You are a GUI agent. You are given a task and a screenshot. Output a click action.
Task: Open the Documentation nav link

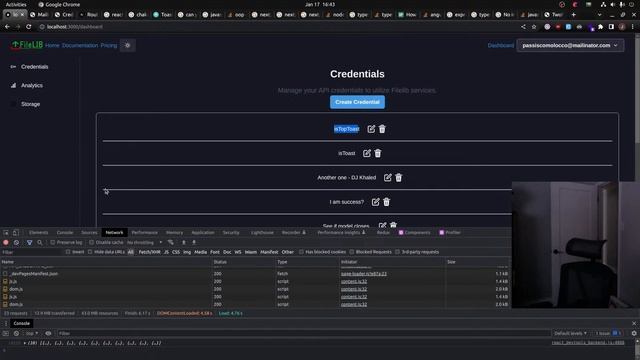(x=80, y=45)
